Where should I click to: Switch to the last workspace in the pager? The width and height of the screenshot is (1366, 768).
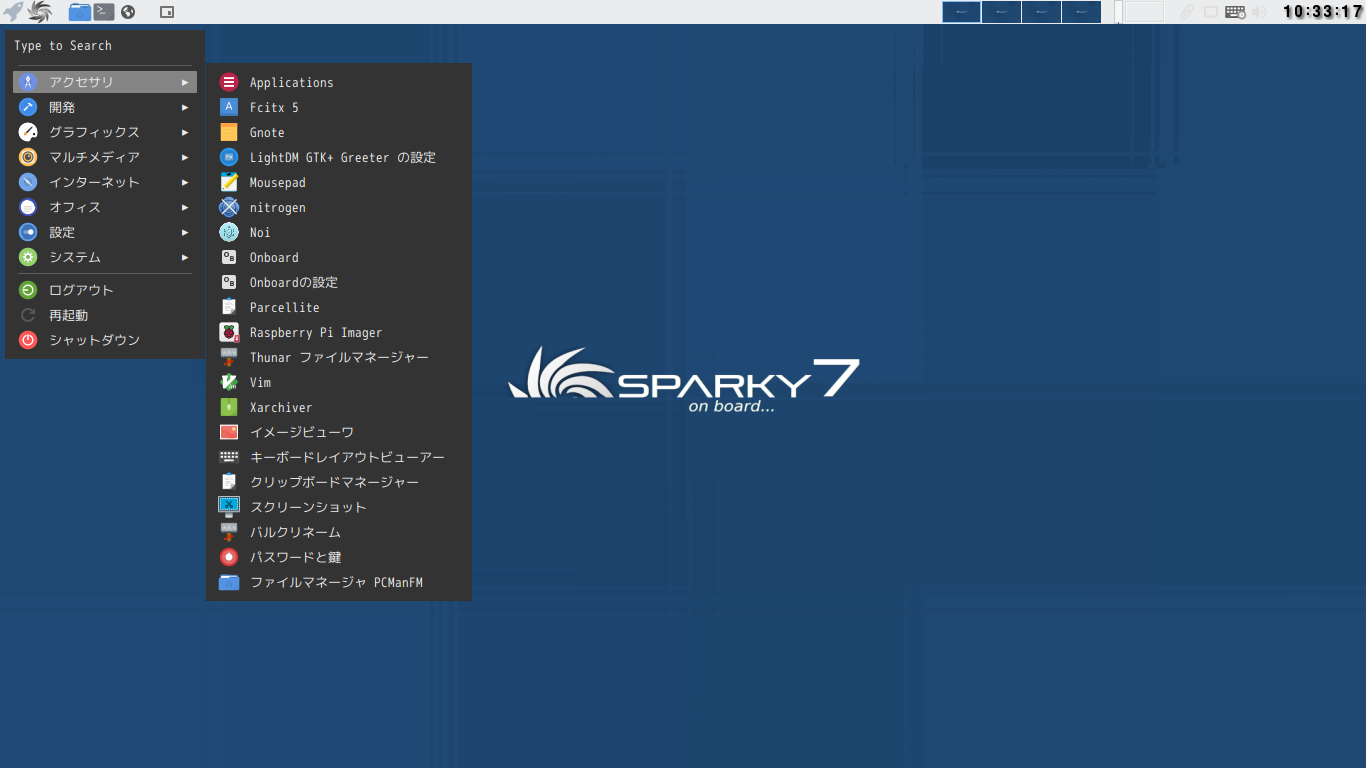pyautogui.click(x=1081, y=12)
